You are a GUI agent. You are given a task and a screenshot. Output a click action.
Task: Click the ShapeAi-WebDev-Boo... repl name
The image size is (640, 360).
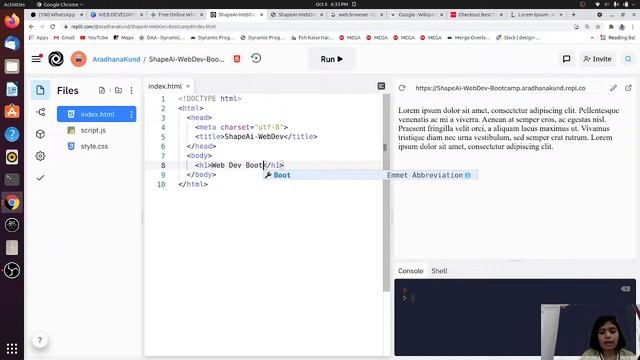click(187, 59)
